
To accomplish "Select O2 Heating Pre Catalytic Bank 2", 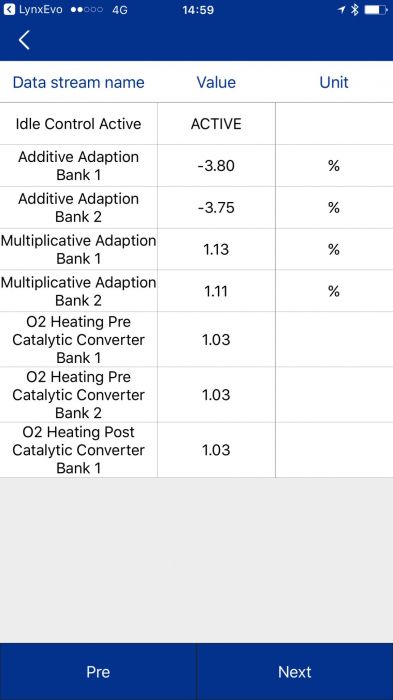I will pos(196,395).
